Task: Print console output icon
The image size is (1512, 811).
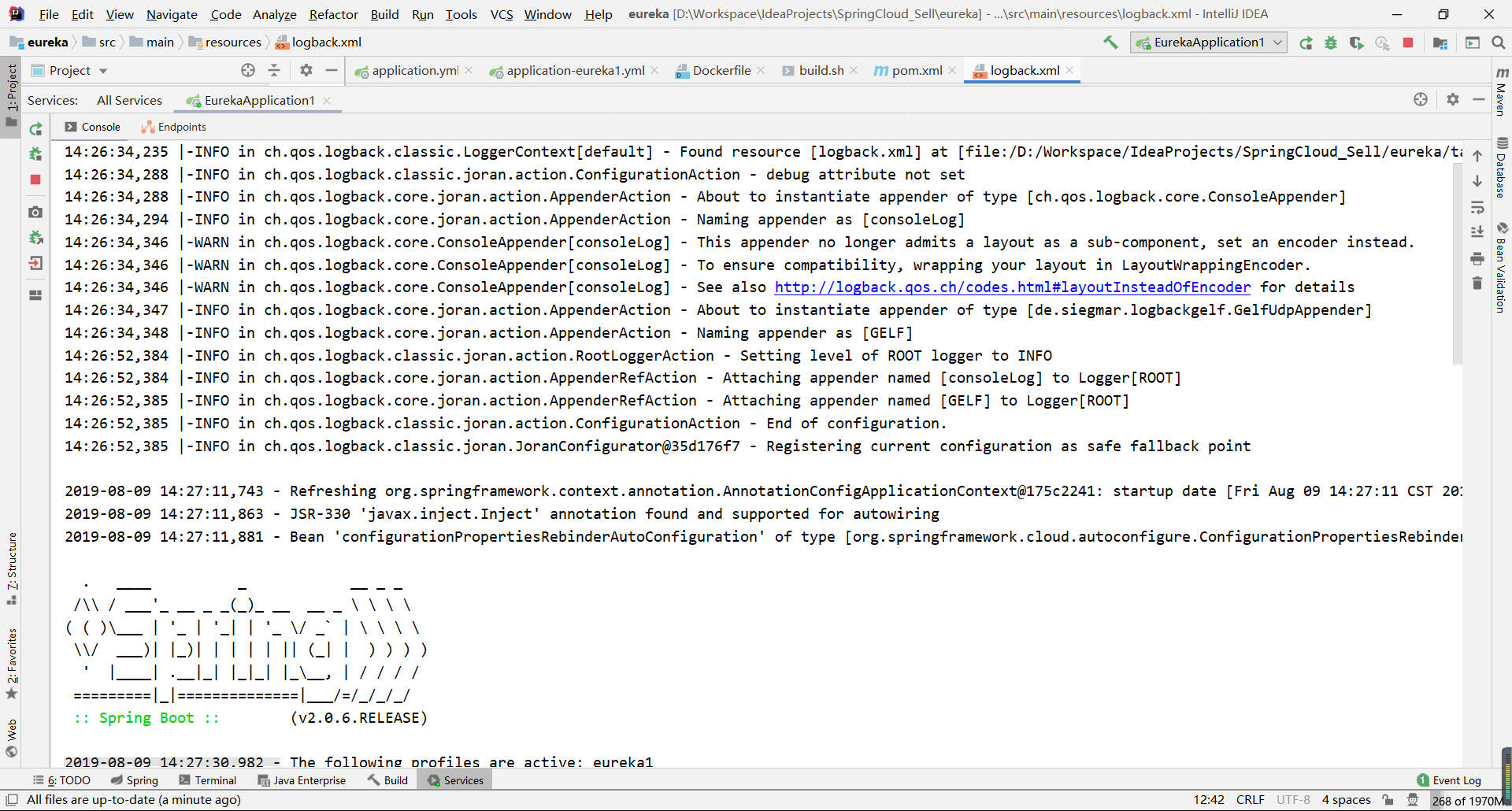Action: click(x=1477, y=258)
